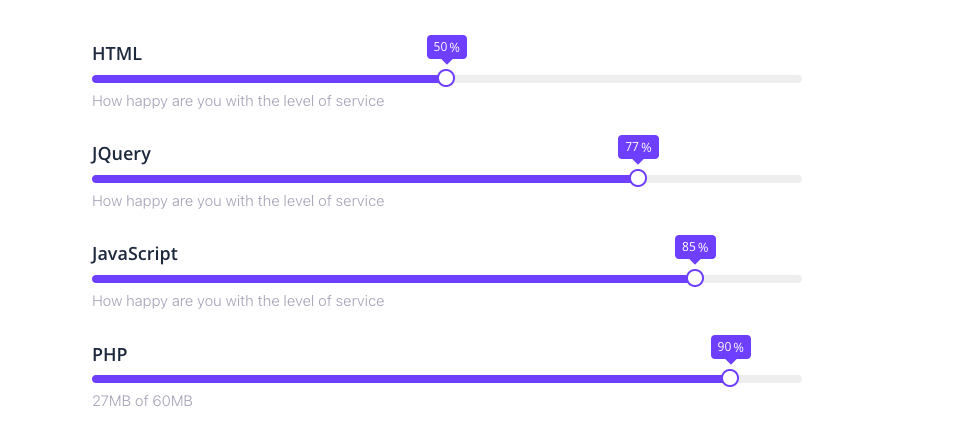Click the JavaScript slider handle
This screenshot has height=441, width=956.
(695, 278)
